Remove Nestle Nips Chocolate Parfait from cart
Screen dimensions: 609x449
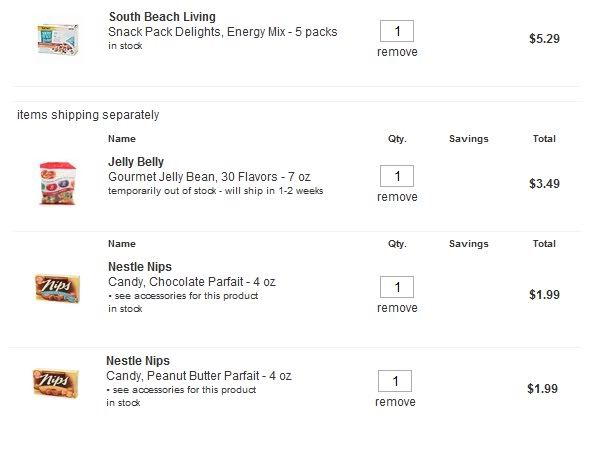pos(397,308)
